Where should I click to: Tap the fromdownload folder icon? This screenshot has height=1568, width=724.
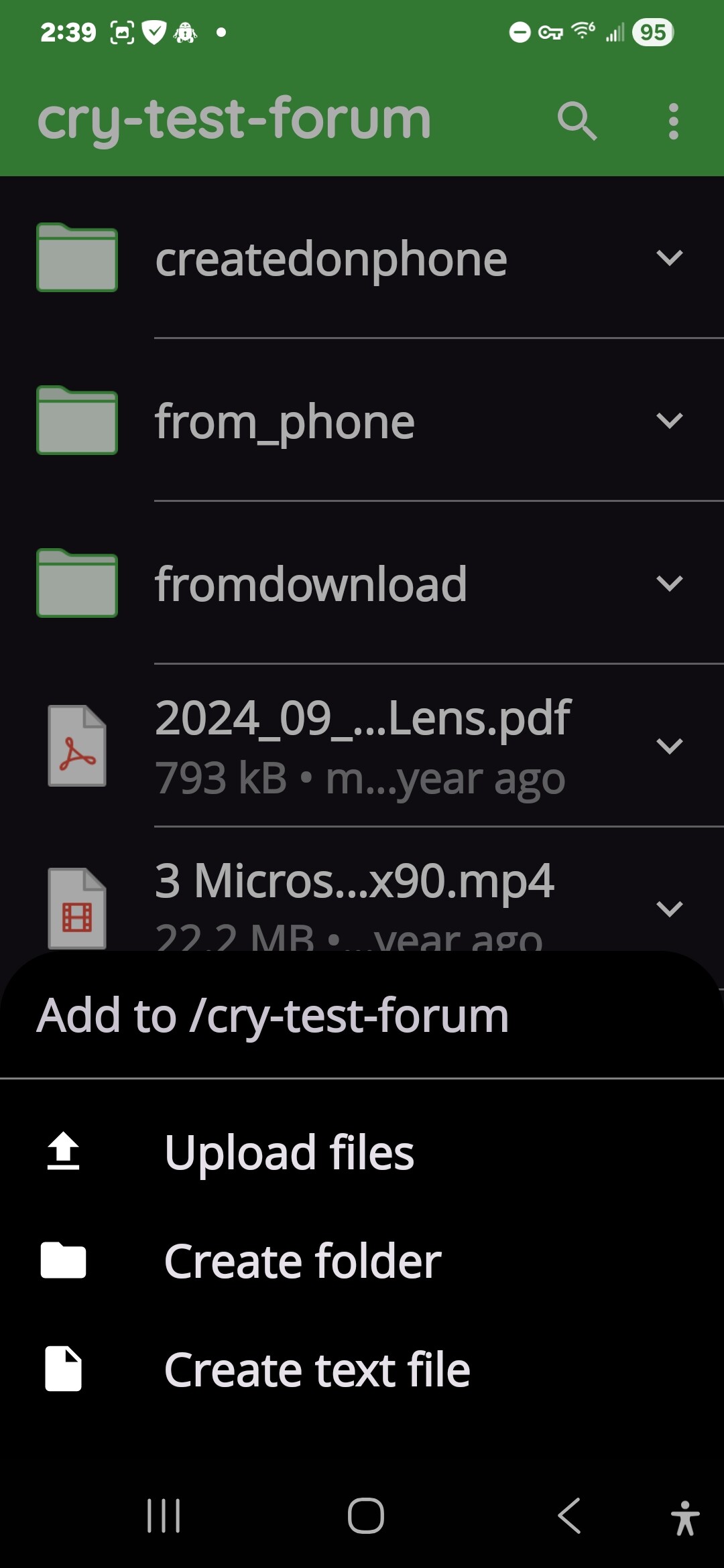click(x=77, y=584)
